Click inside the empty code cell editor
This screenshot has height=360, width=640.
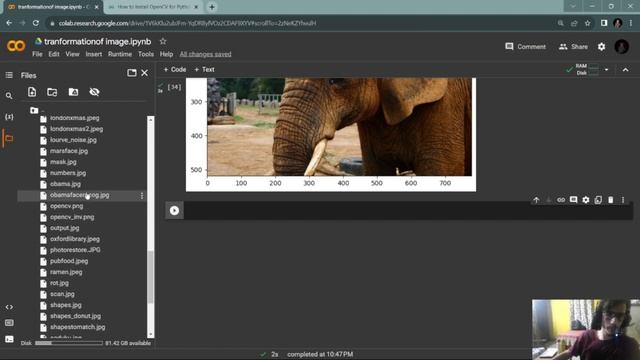tap(407, 211)
